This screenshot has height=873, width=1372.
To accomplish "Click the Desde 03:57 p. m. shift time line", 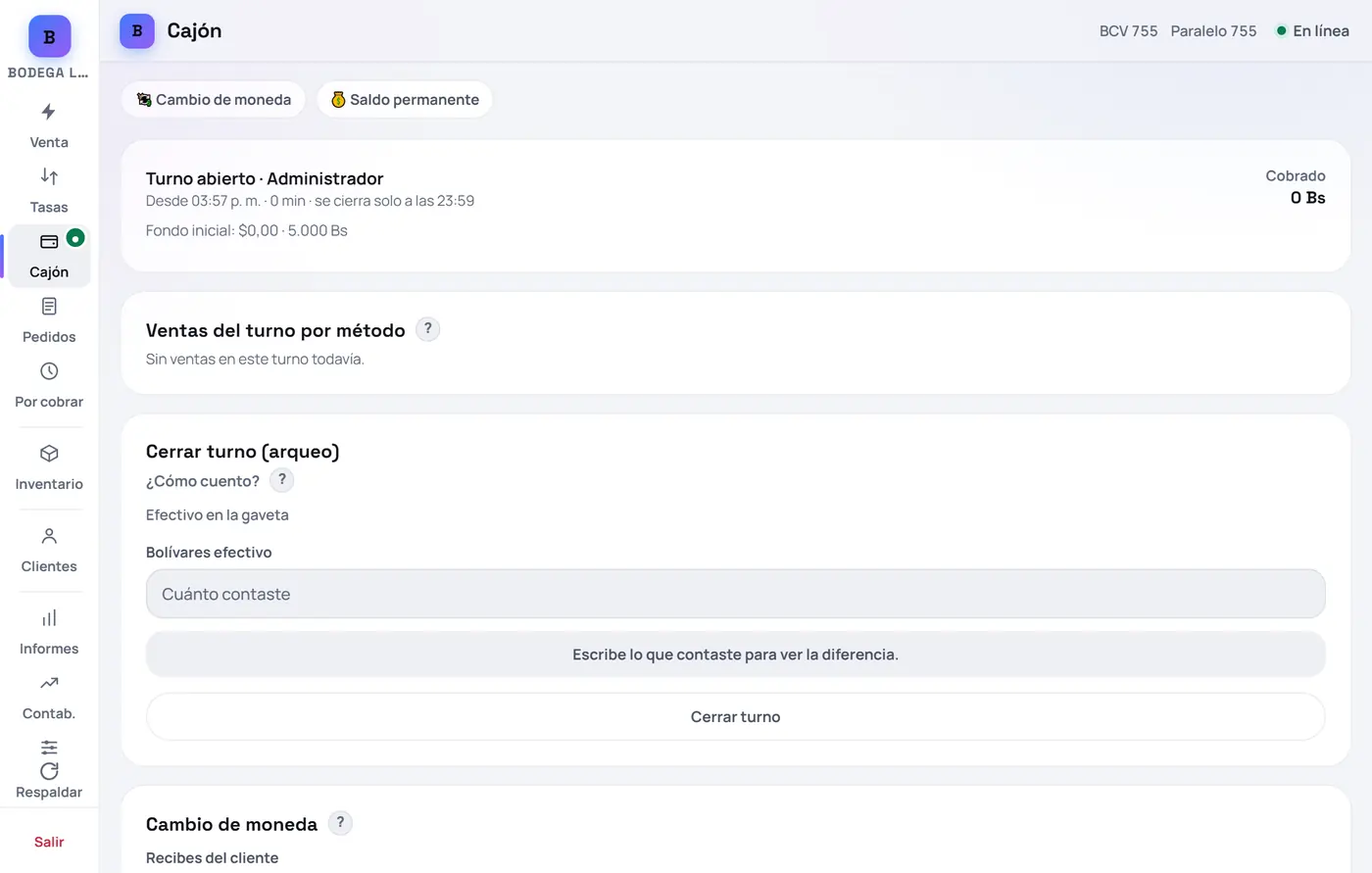I will tap(310, 201).
